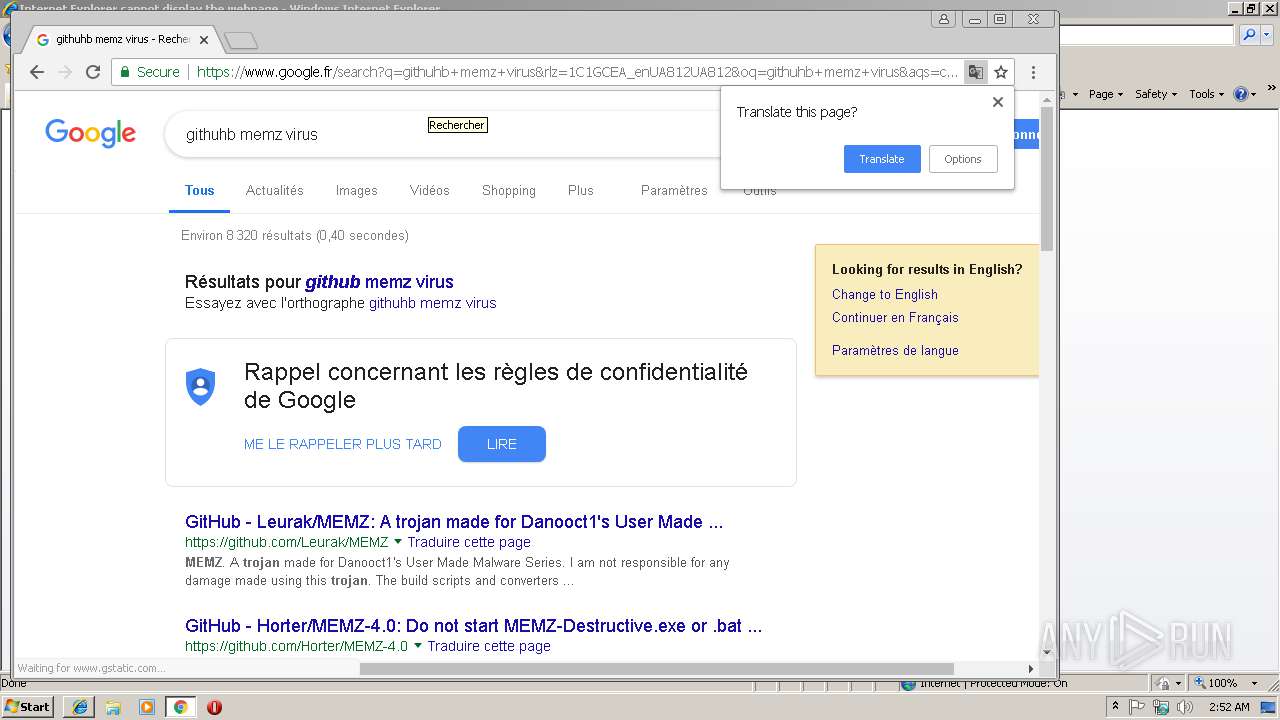The height and width of the screenshot is (720, 1280).
Task: Go back with Chrome's back arrow
Action: click(x=37, y=72)
